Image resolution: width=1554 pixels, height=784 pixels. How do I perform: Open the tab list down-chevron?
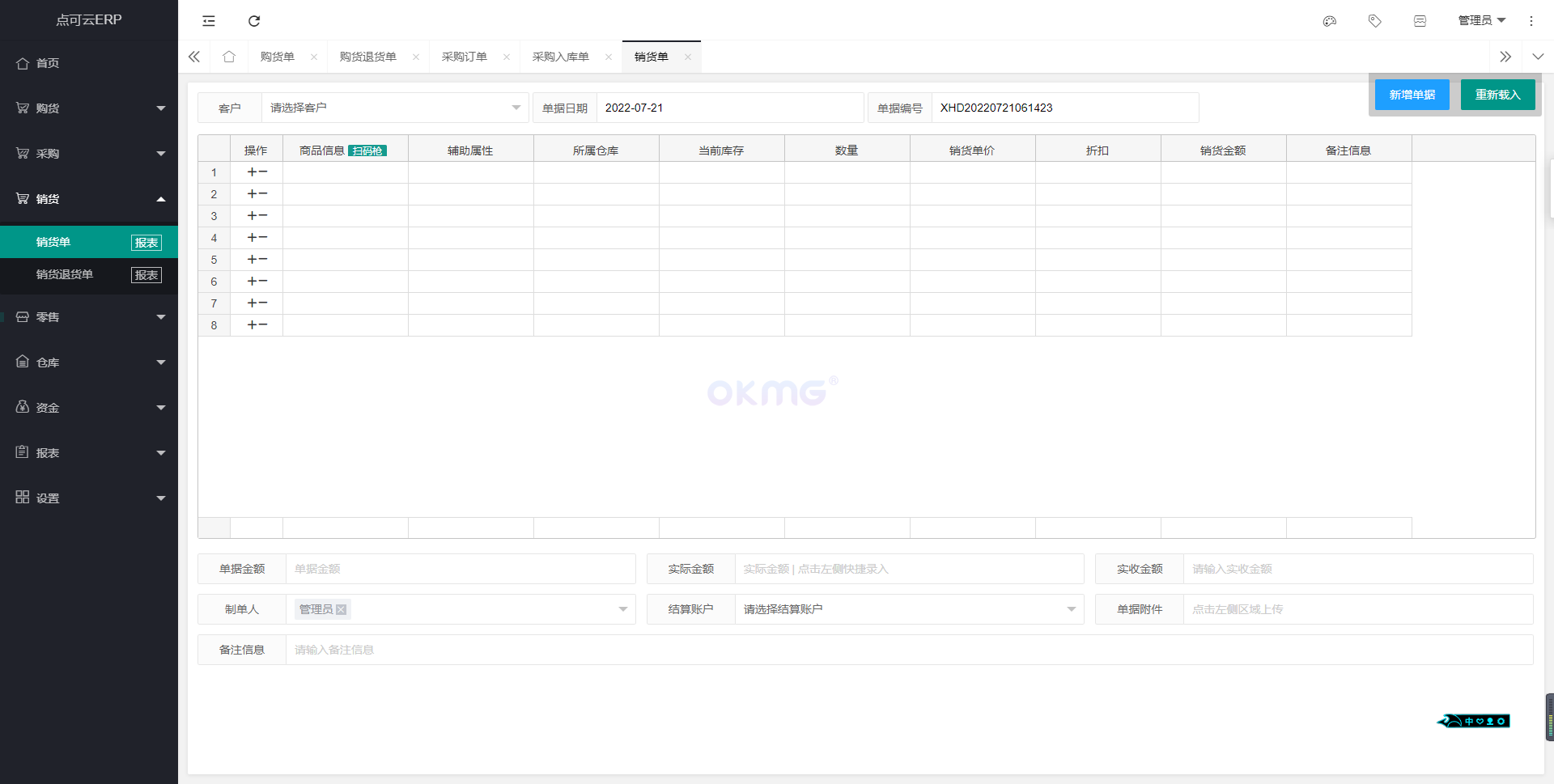tap(1538, 57)
